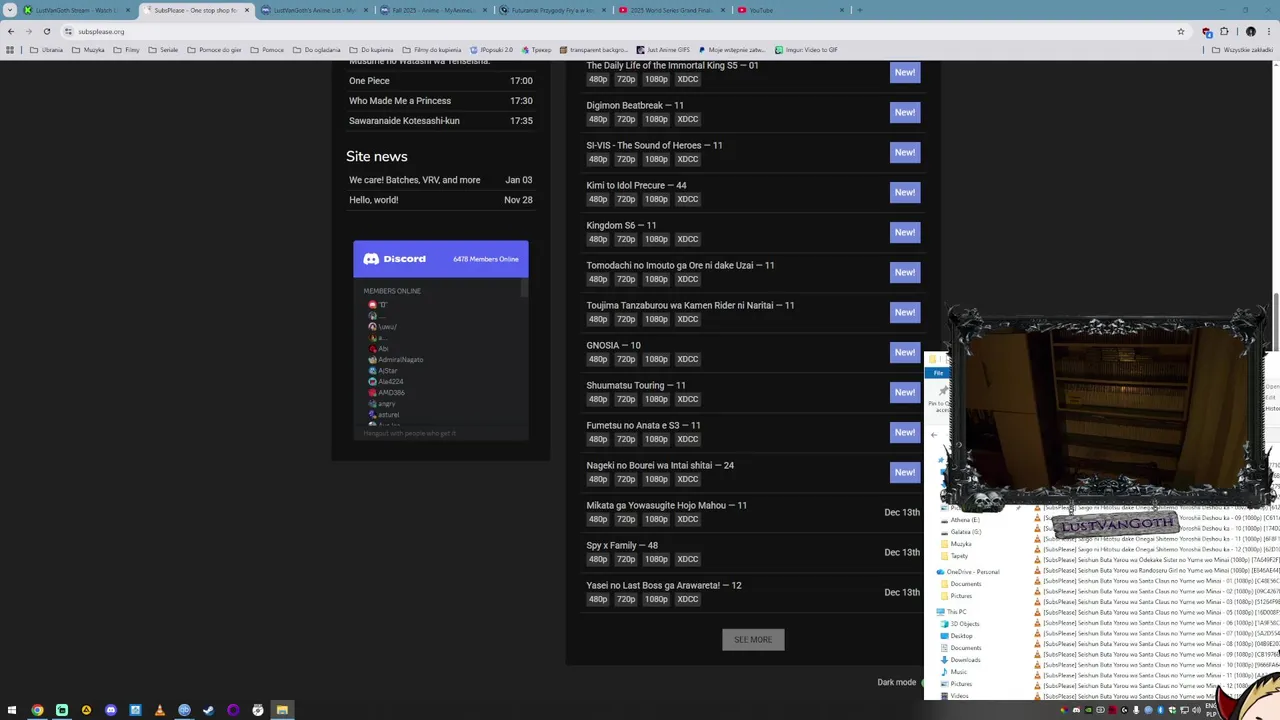Image resolution: width=1280 pixels, height=720 pixels.
Task: Go back using the browser back arrow
Action: [x=11, y=31]
